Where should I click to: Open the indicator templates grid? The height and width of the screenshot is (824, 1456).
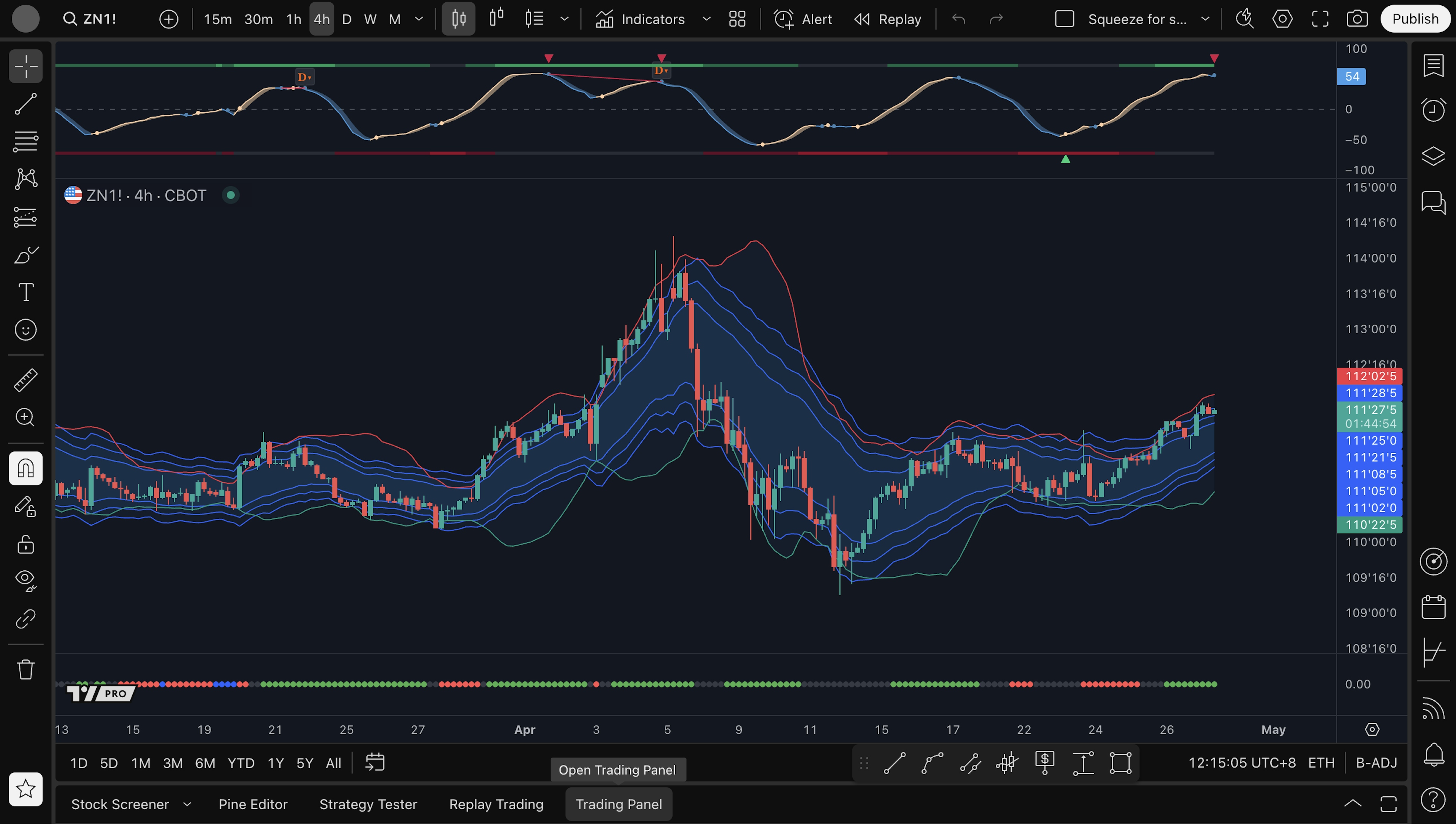(x=737, y=19)
